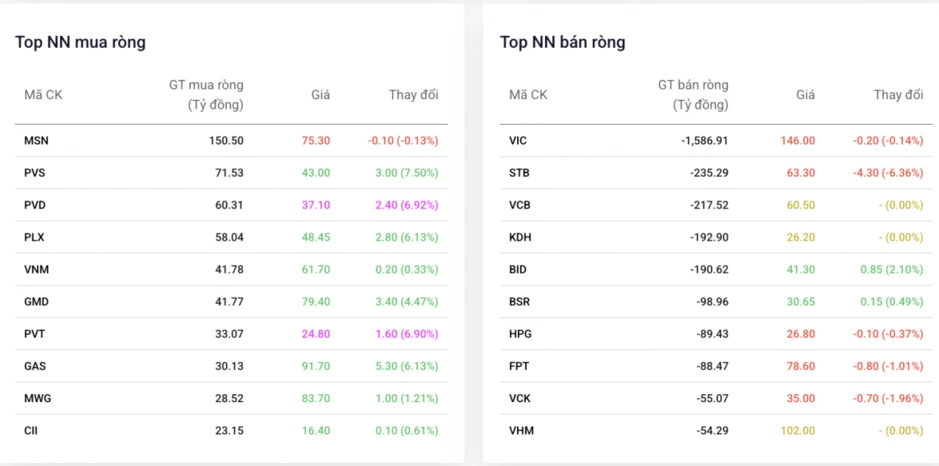The width and height of the screenshot is (939, 466).
Task: Select FPT price 78.60
Action: (x=801, y=366)
